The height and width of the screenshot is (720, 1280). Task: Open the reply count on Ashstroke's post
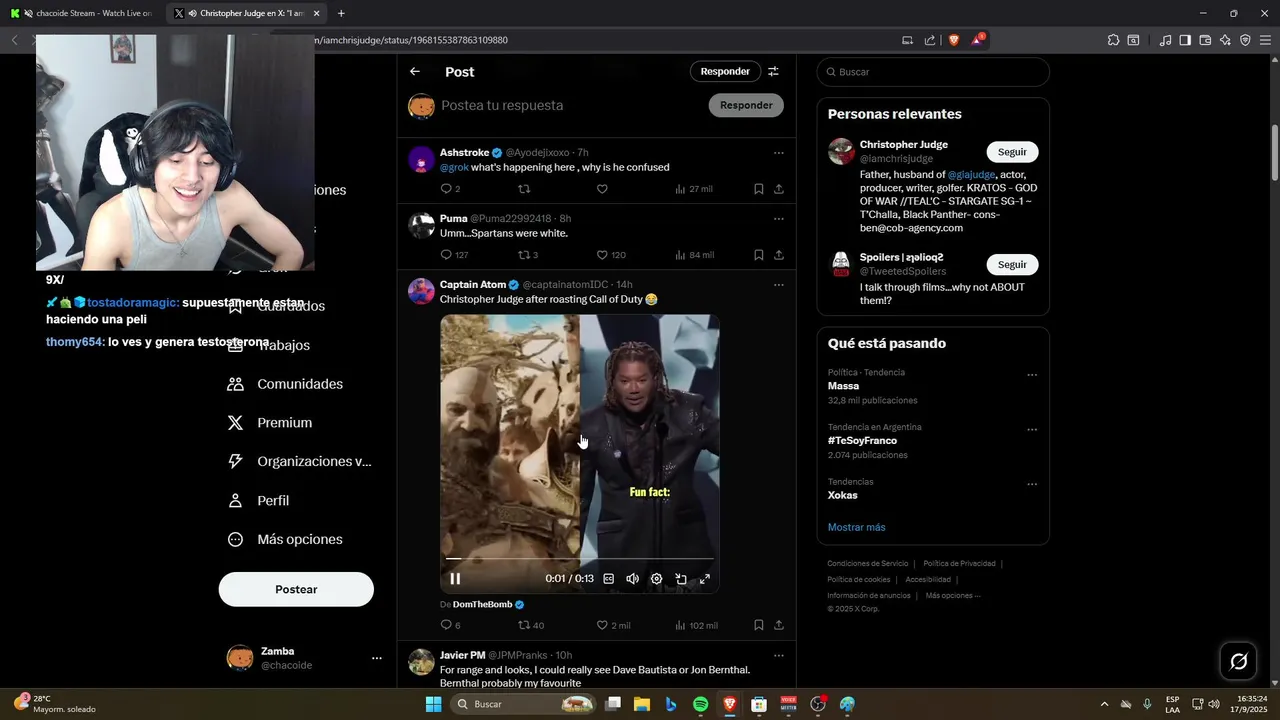coord(450,189)
